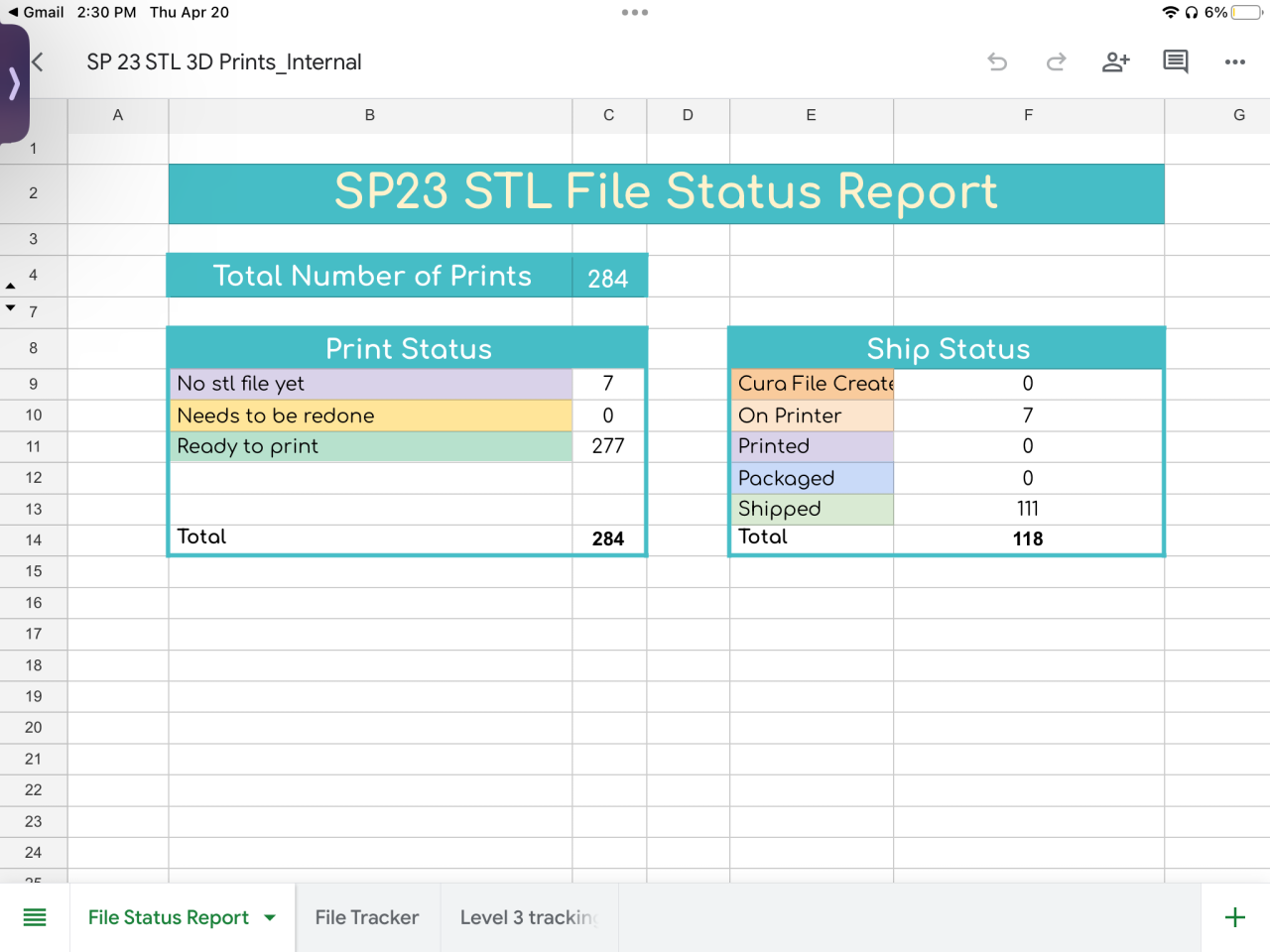
Task: Return to Gmail via the back link
Action: coord(36,12)
